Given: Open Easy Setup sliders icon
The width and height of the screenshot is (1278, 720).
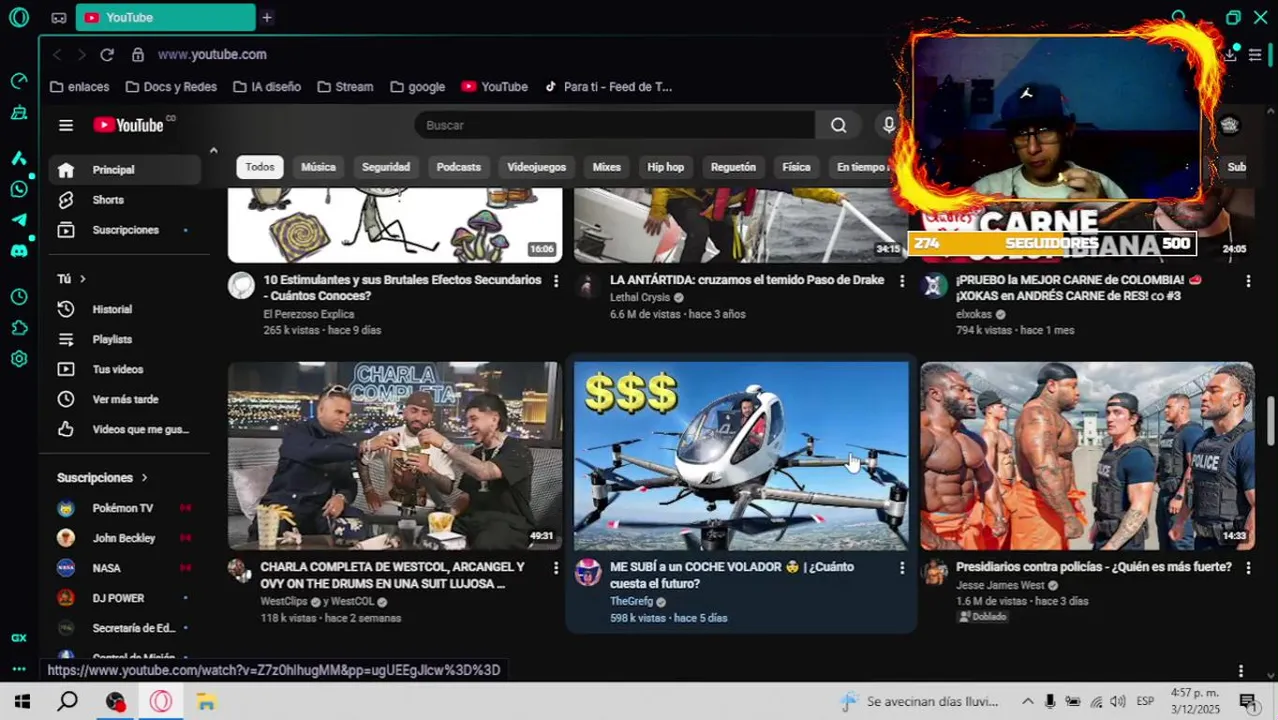Looking at the screenshot, I should coord(1255,55).
